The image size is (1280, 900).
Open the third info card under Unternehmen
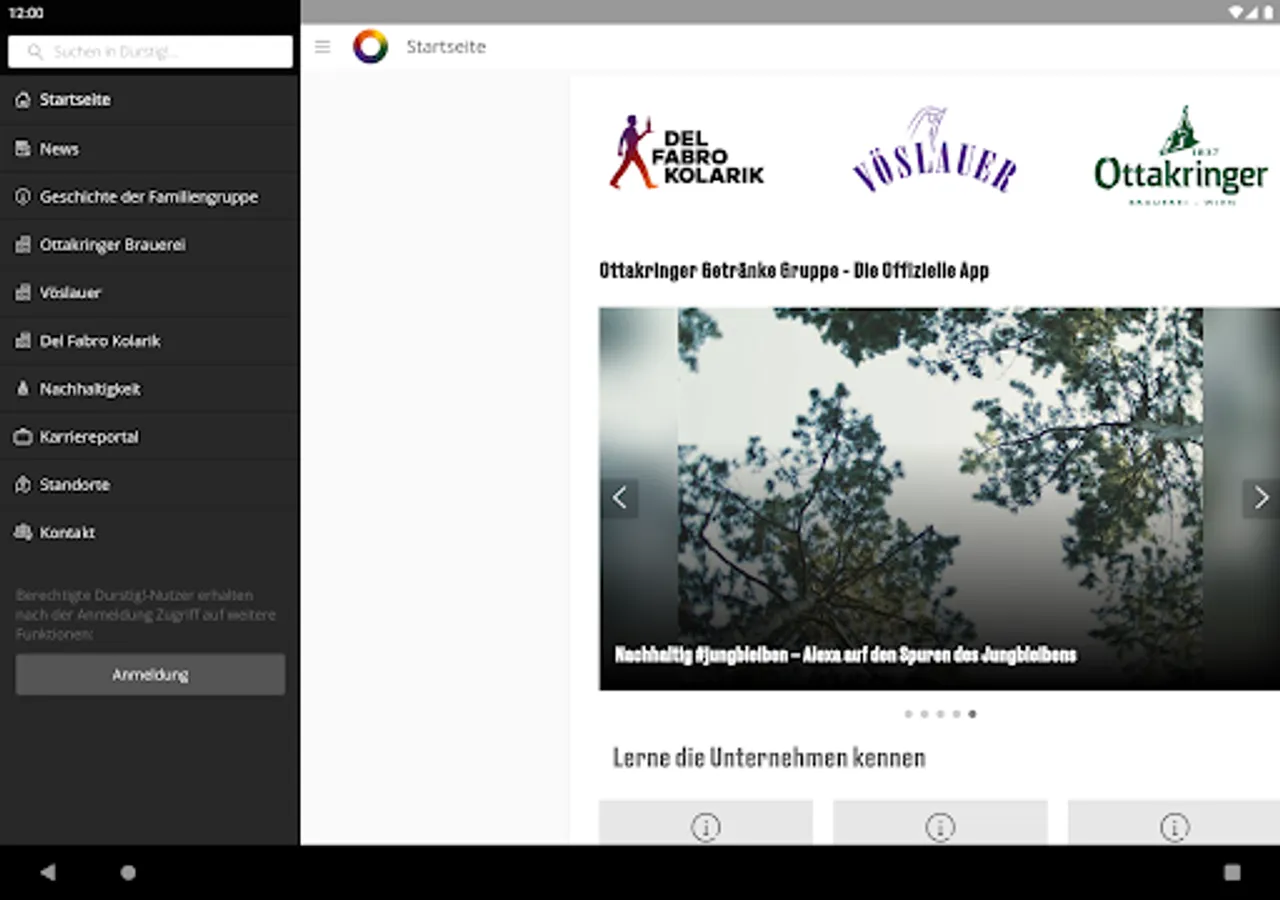click(1174, 822)
